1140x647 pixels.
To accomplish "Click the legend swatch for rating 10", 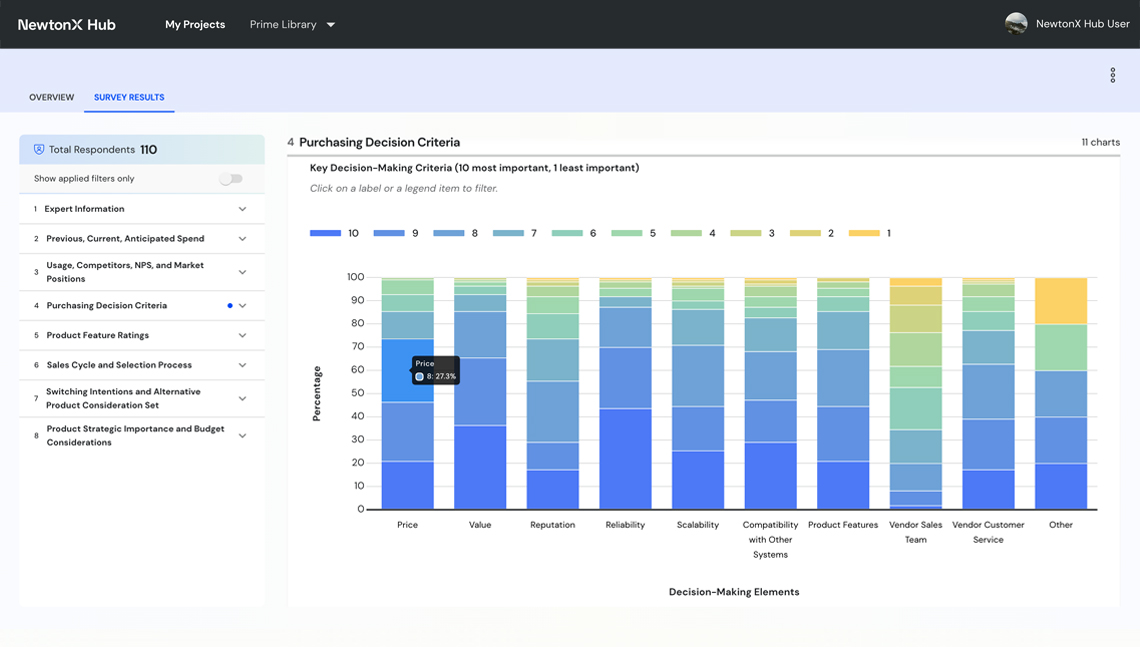I will tap(326, 233).
